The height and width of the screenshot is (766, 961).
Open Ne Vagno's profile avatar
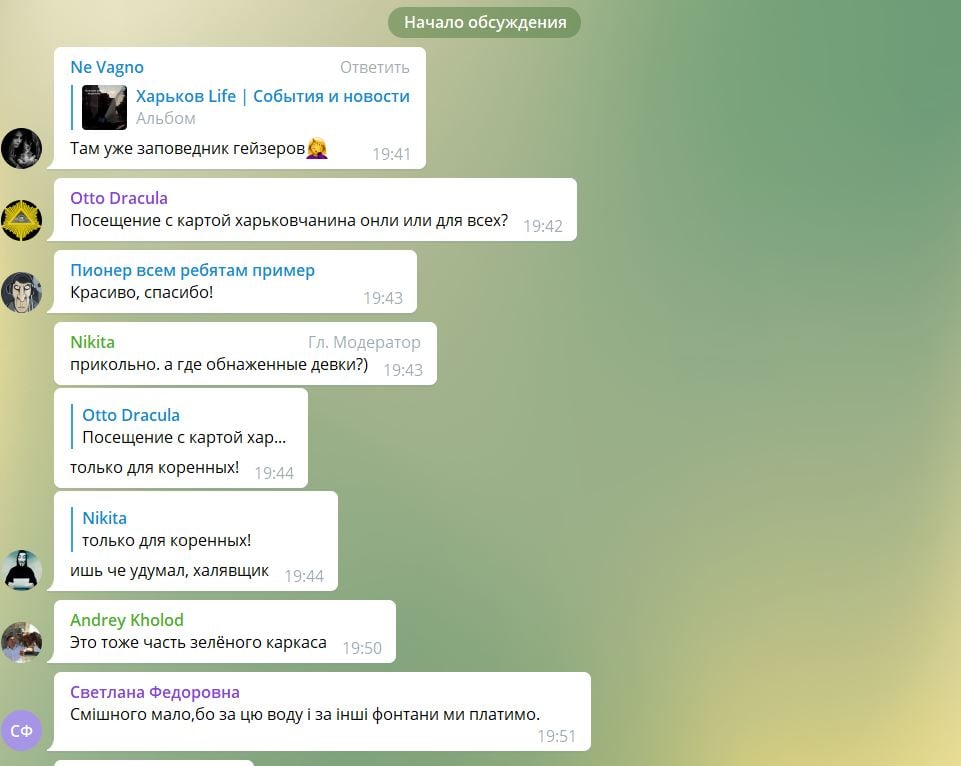[21, 148]
